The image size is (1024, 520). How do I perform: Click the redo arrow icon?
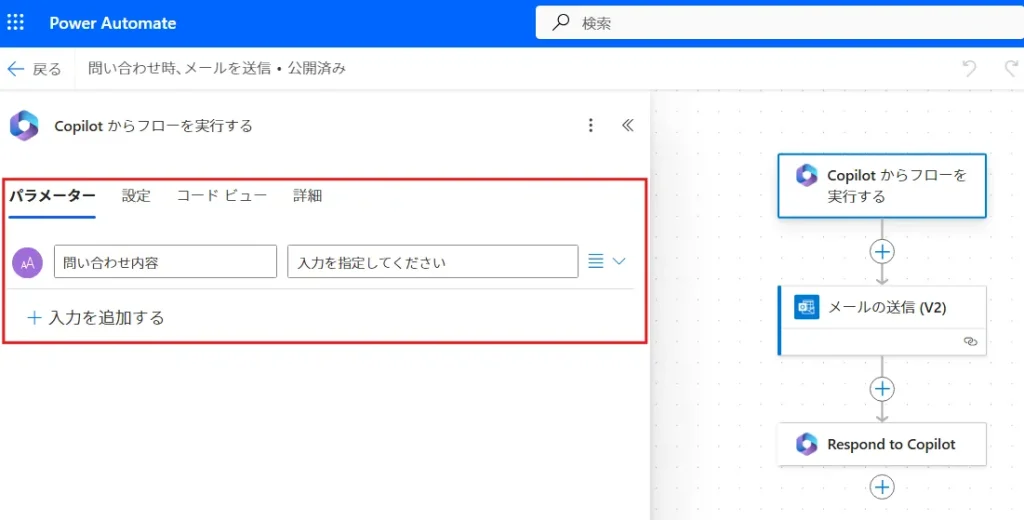[x=1011, y=68]
